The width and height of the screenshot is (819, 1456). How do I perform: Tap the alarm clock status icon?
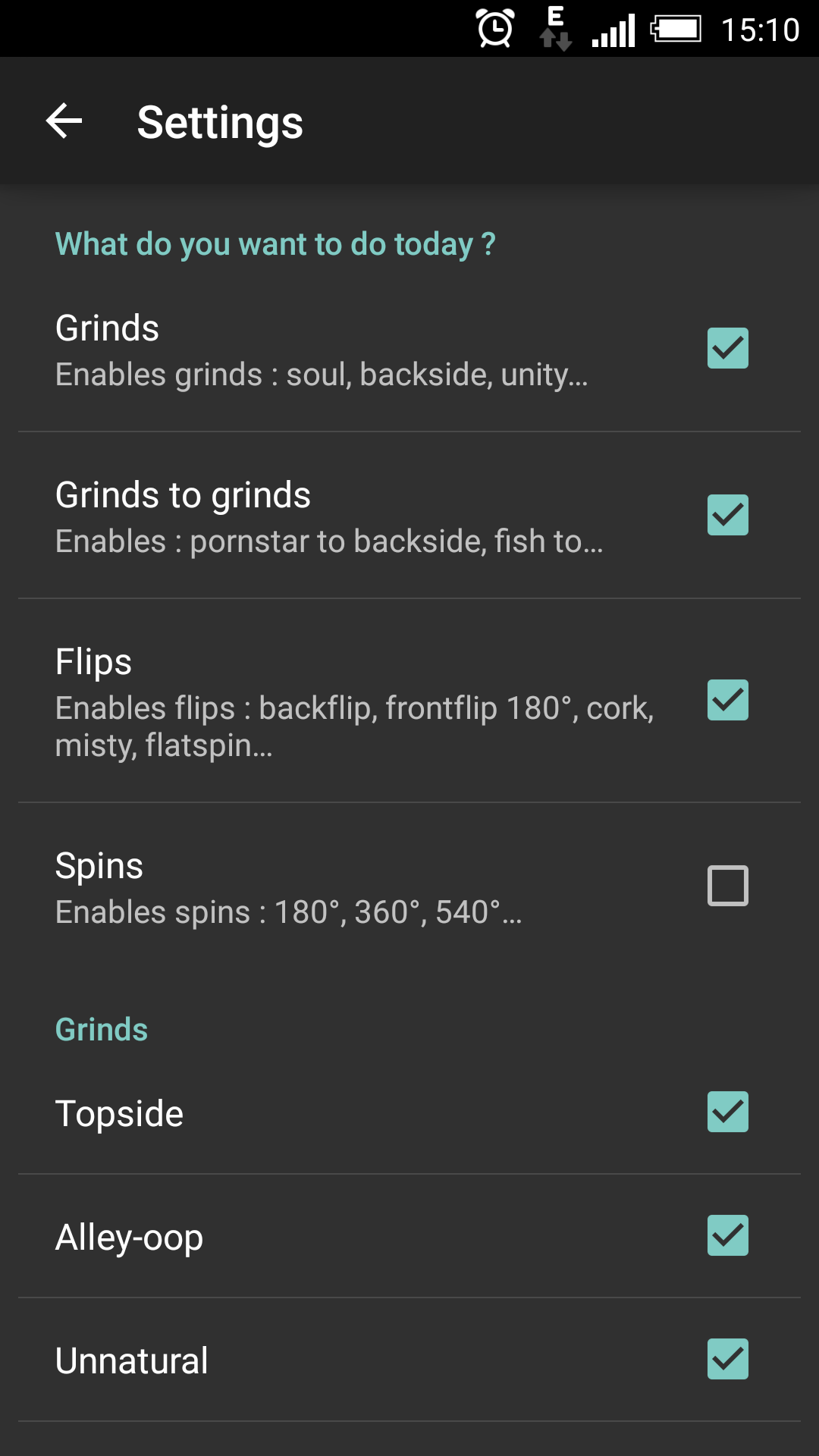click(x=495, y=29)
